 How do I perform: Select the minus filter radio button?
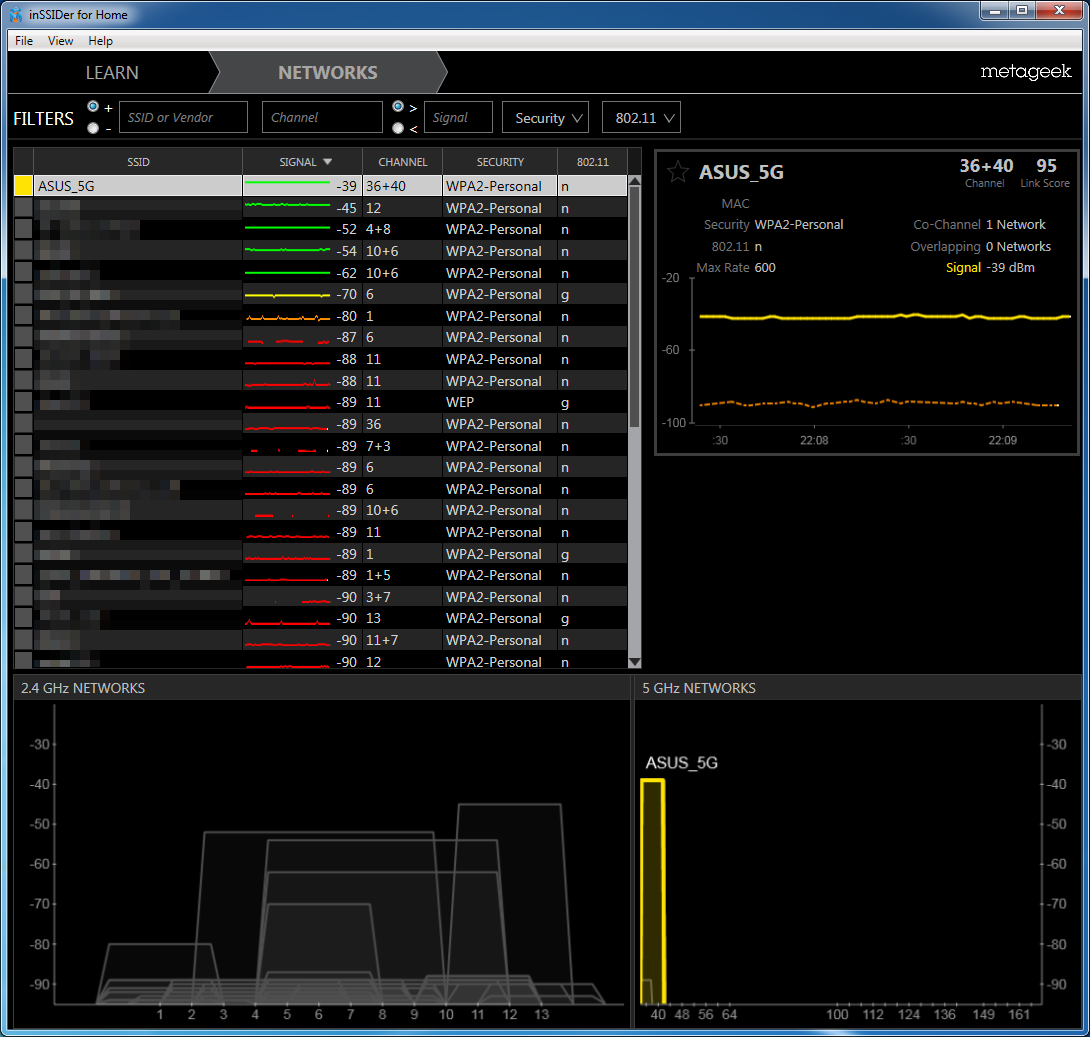click(x=93, y=128)
